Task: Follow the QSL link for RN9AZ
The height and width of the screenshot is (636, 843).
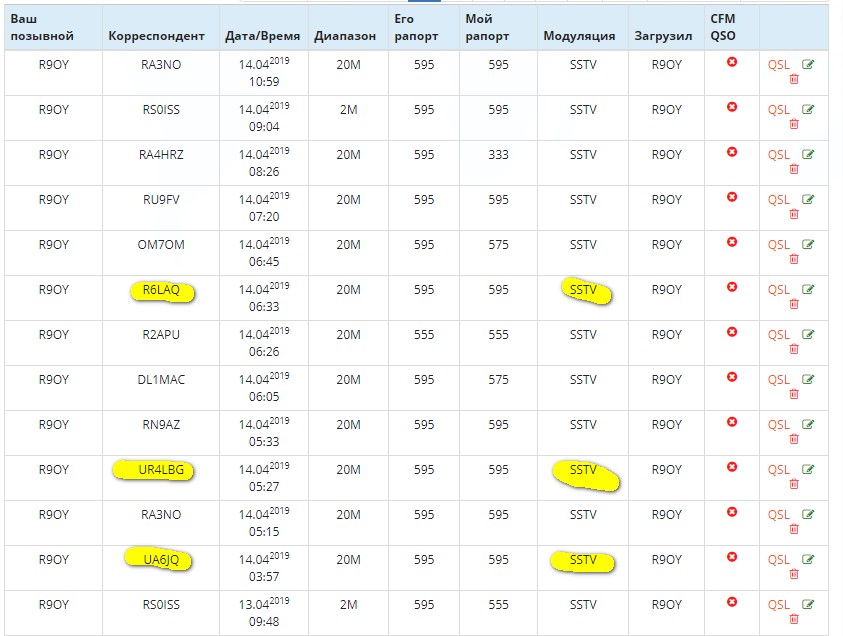Action: click(778, 425)
